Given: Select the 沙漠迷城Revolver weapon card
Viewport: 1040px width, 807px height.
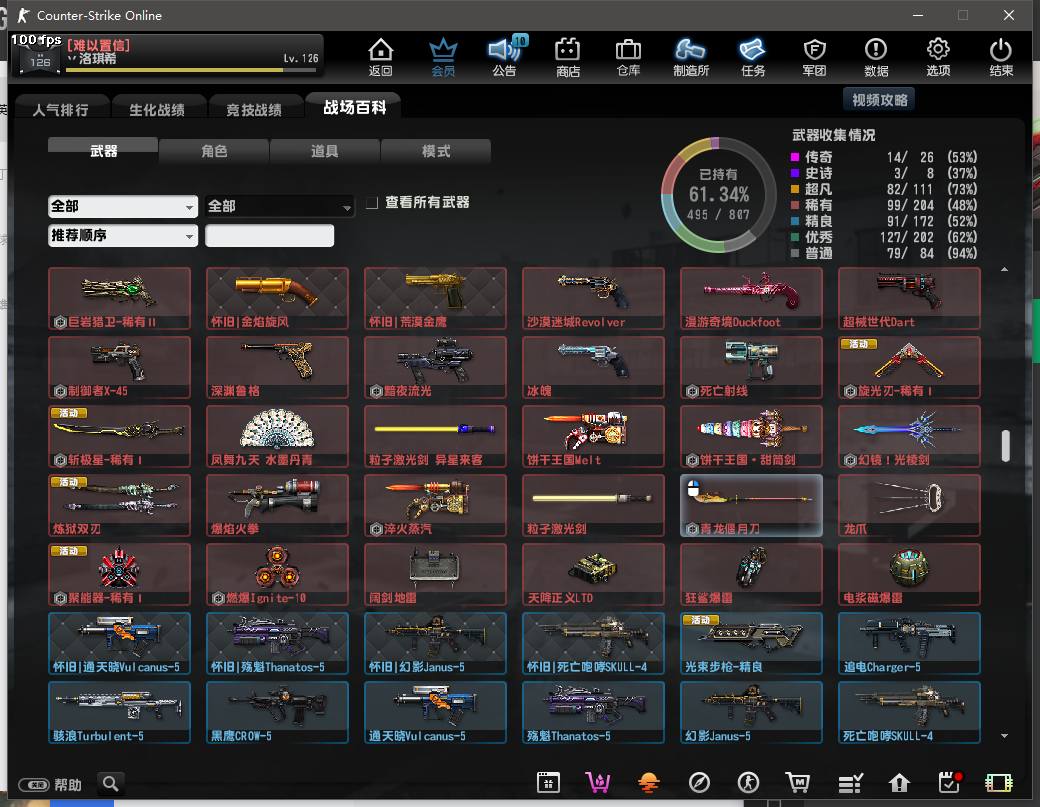Looking at the screenshot, I should 593,298.
